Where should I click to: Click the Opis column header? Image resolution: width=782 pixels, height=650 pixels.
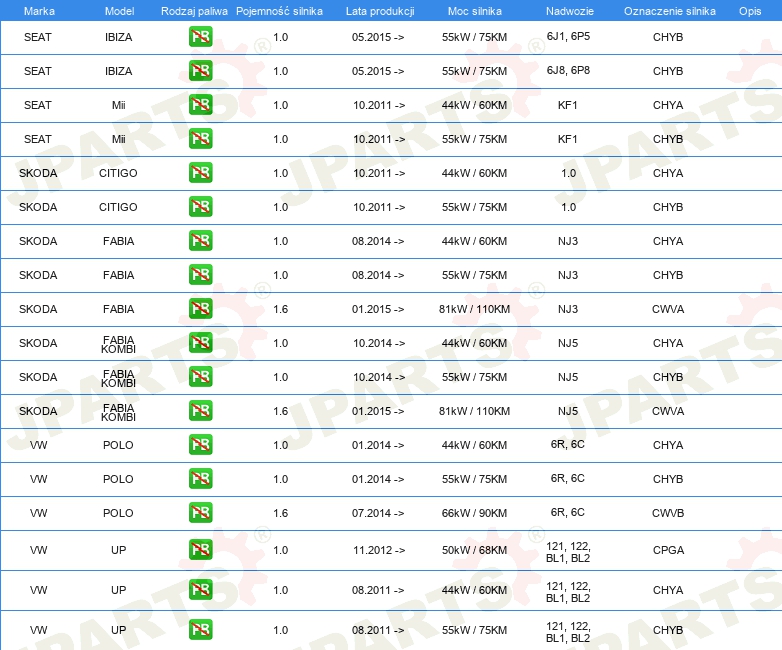tap(750, 11)
